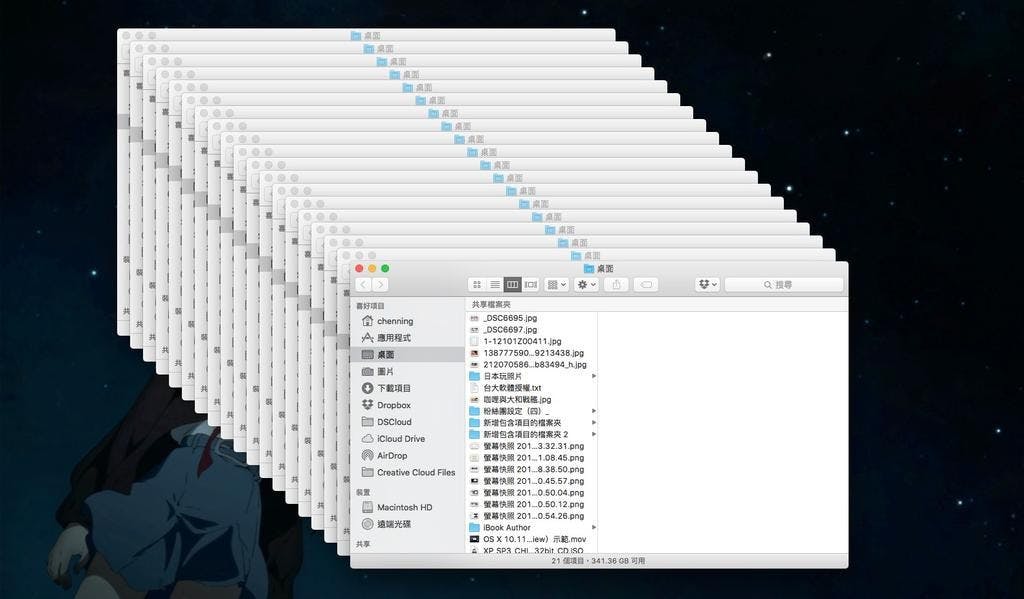Click 桌面 folder title of front window

click(598, 268)
